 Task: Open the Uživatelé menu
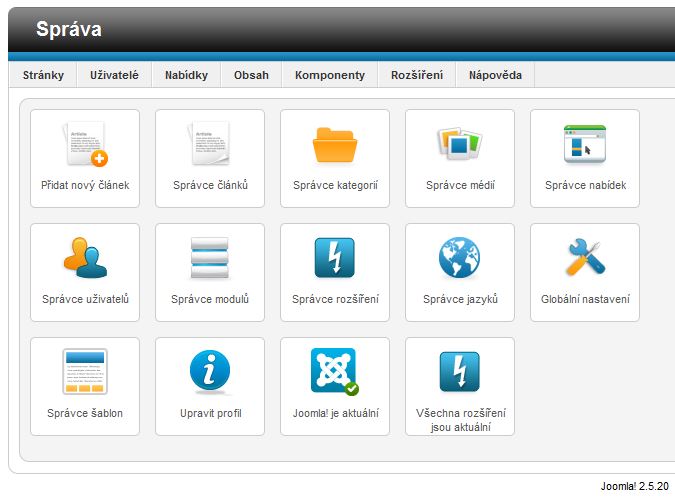[x=115, y=75]
